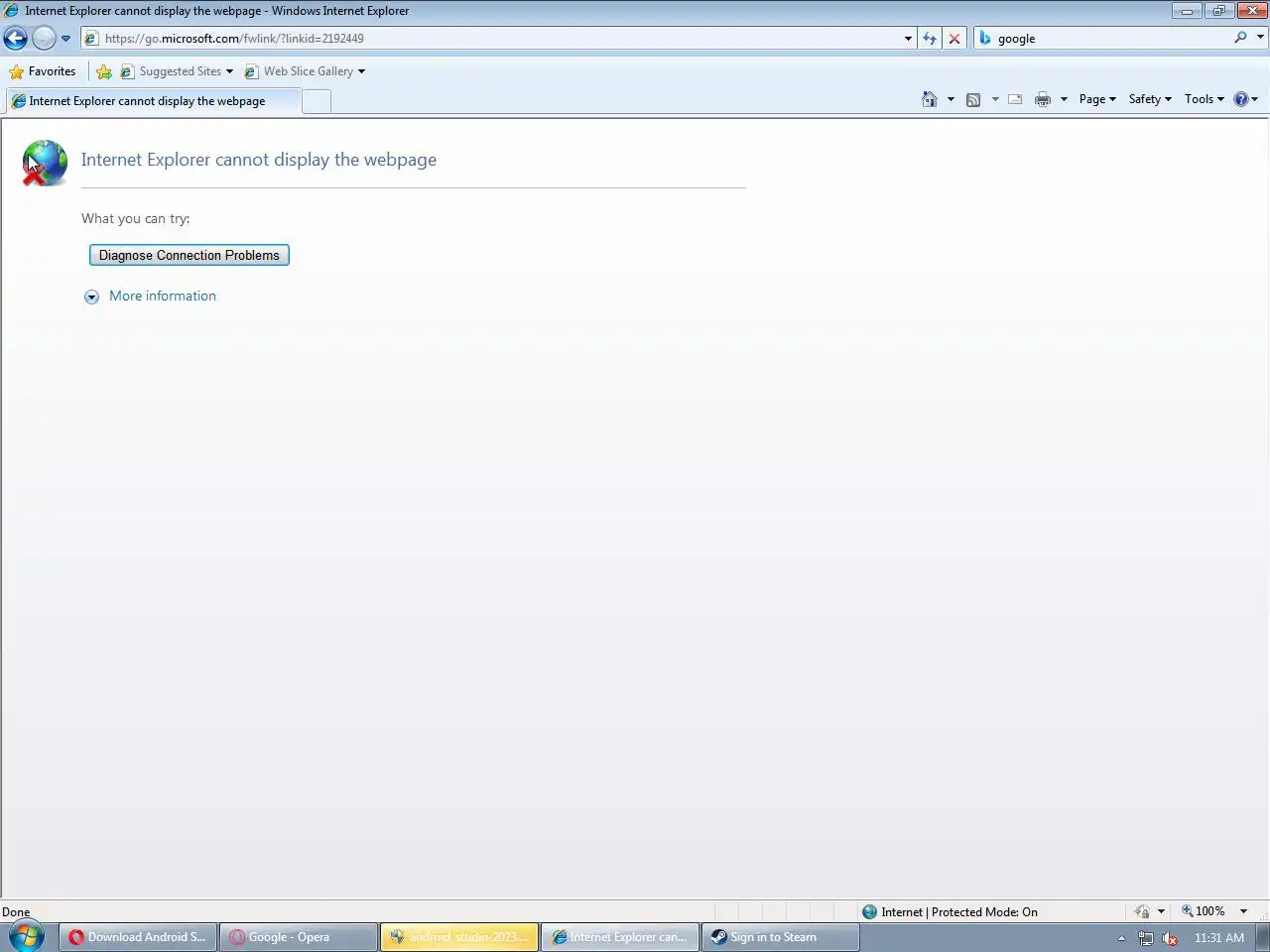Open the zoom level dropdown arrow
Viewport: 1270px width, 952px height.
1243,911
